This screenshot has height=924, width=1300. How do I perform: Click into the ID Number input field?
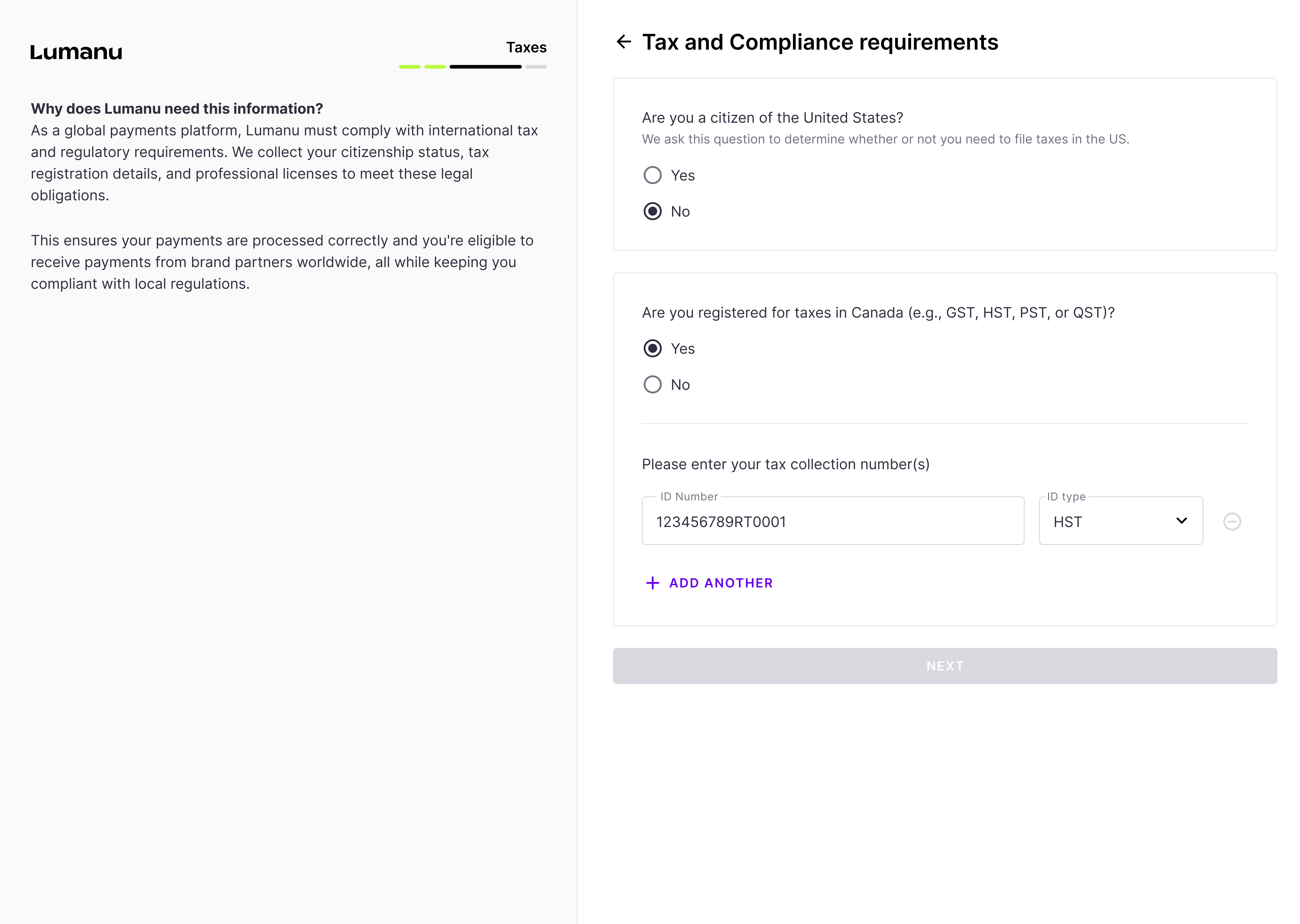pos(833,522)
